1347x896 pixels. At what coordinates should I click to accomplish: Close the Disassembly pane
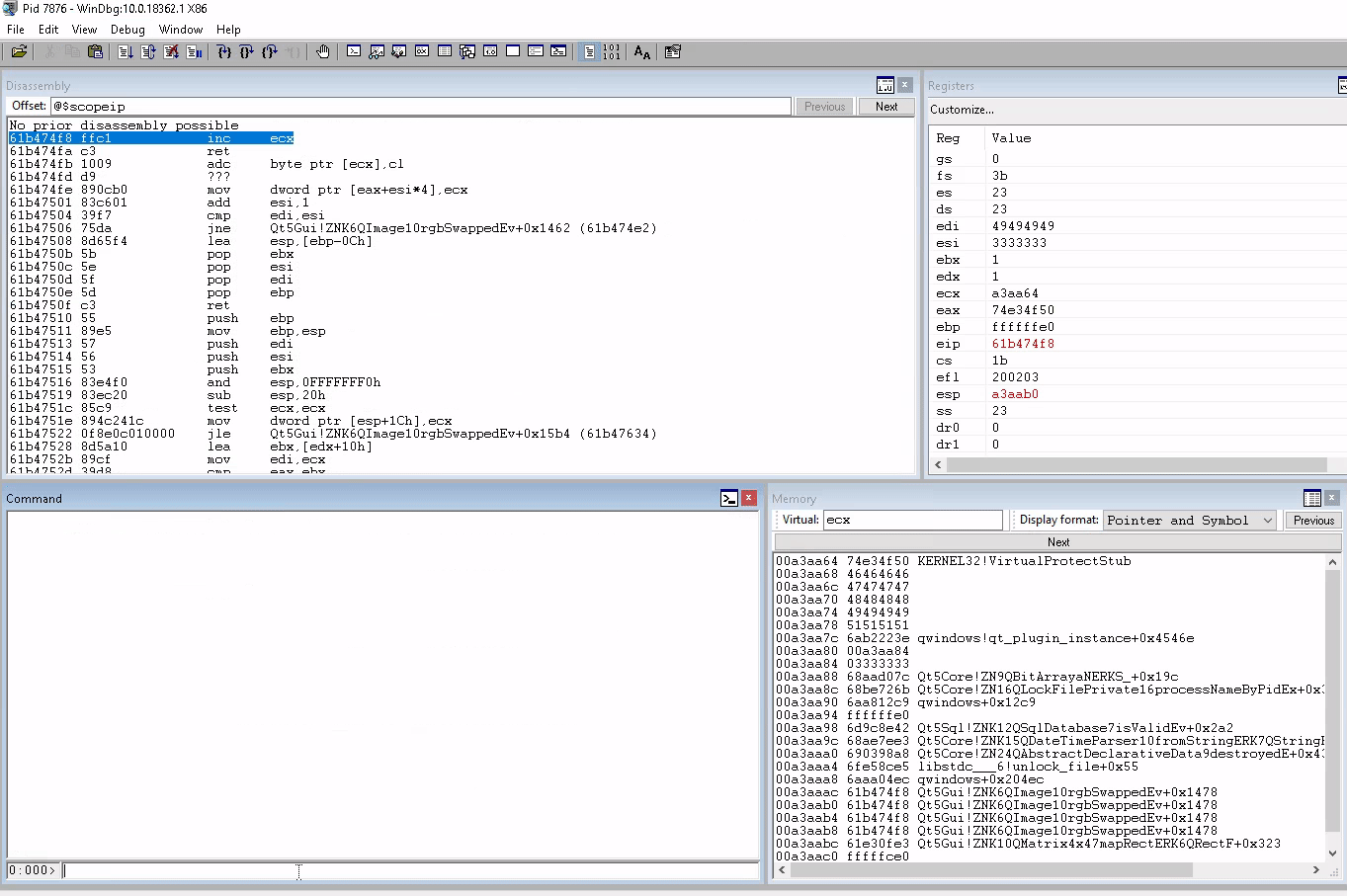coord(904,85)
